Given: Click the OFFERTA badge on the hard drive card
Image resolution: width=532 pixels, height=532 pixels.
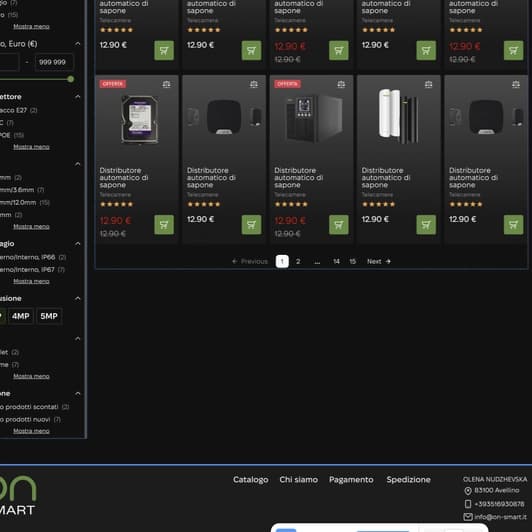Looking at the screenshot, I should click(113, 84).
